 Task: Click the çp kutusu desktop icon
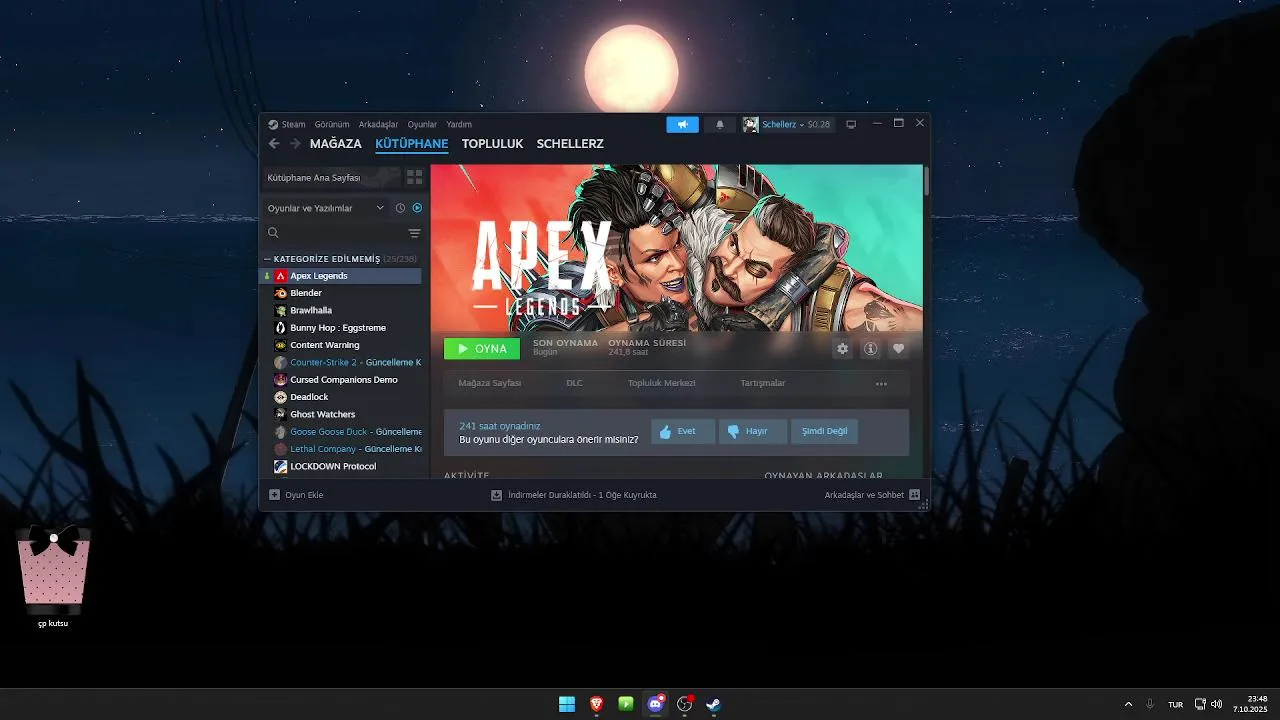(53, 577)
